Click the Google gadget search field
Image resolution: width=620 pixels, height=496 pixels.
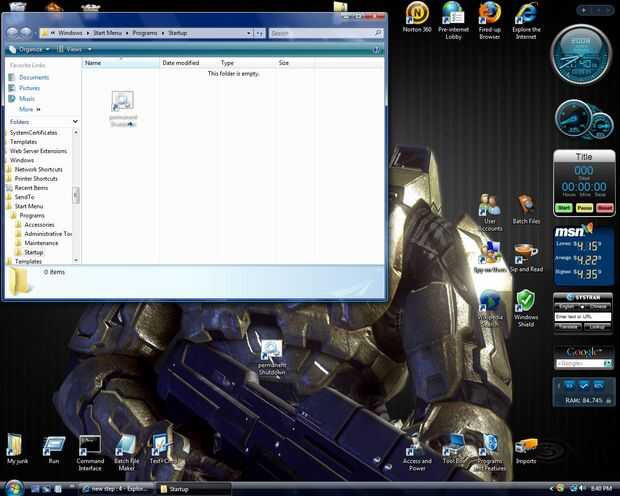point(579,363)
